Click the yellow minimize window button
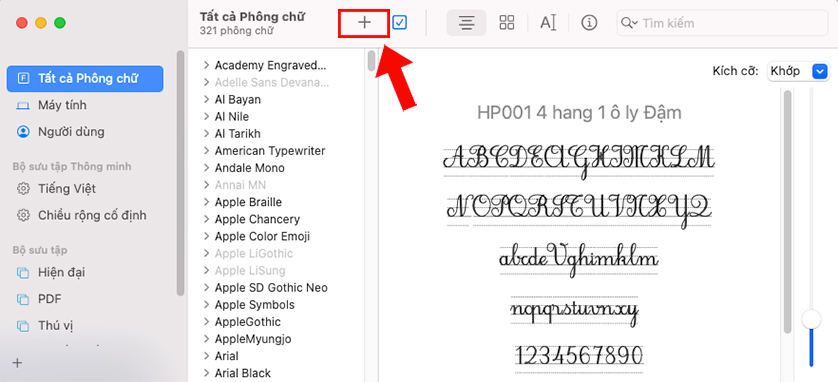 pos(41,23)
